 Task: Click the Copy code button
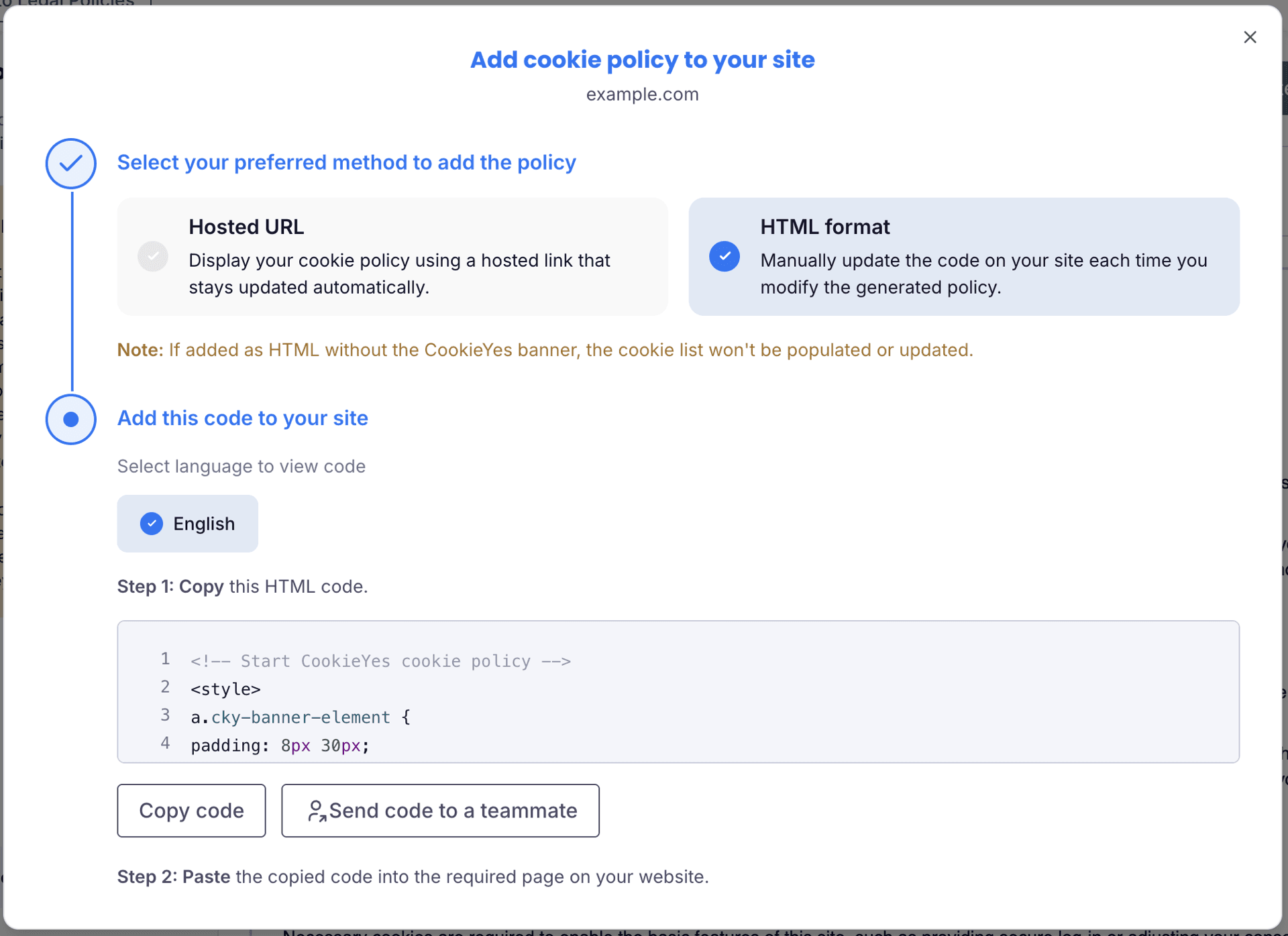(x=191, y=811)
